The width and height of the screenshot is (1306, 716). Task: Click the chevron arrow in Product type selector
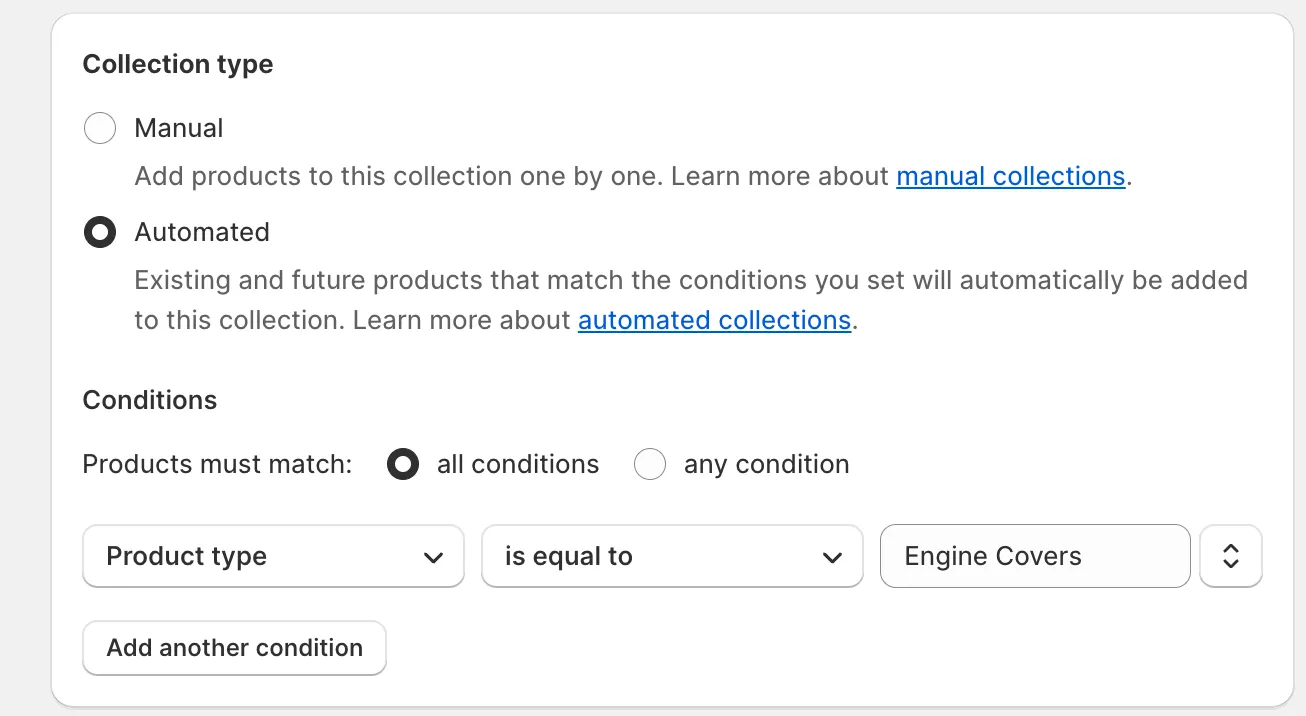pos(433,557)
